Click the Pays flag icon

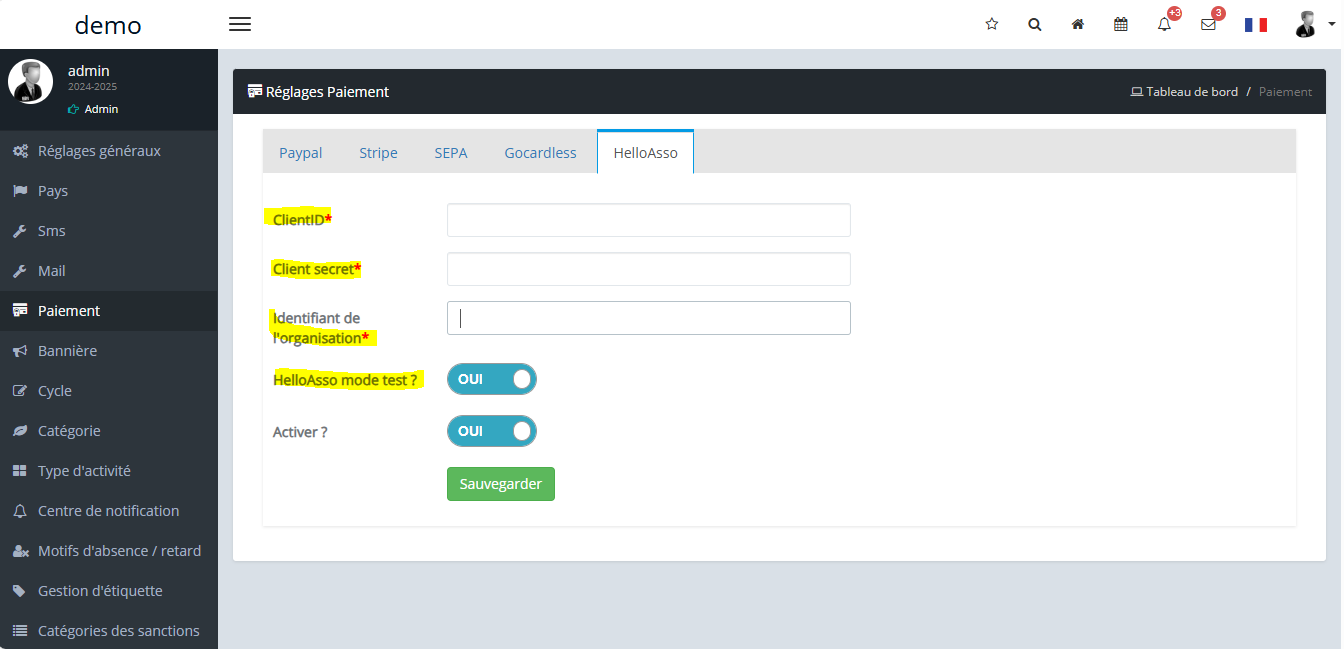click(x=19, y=191)
